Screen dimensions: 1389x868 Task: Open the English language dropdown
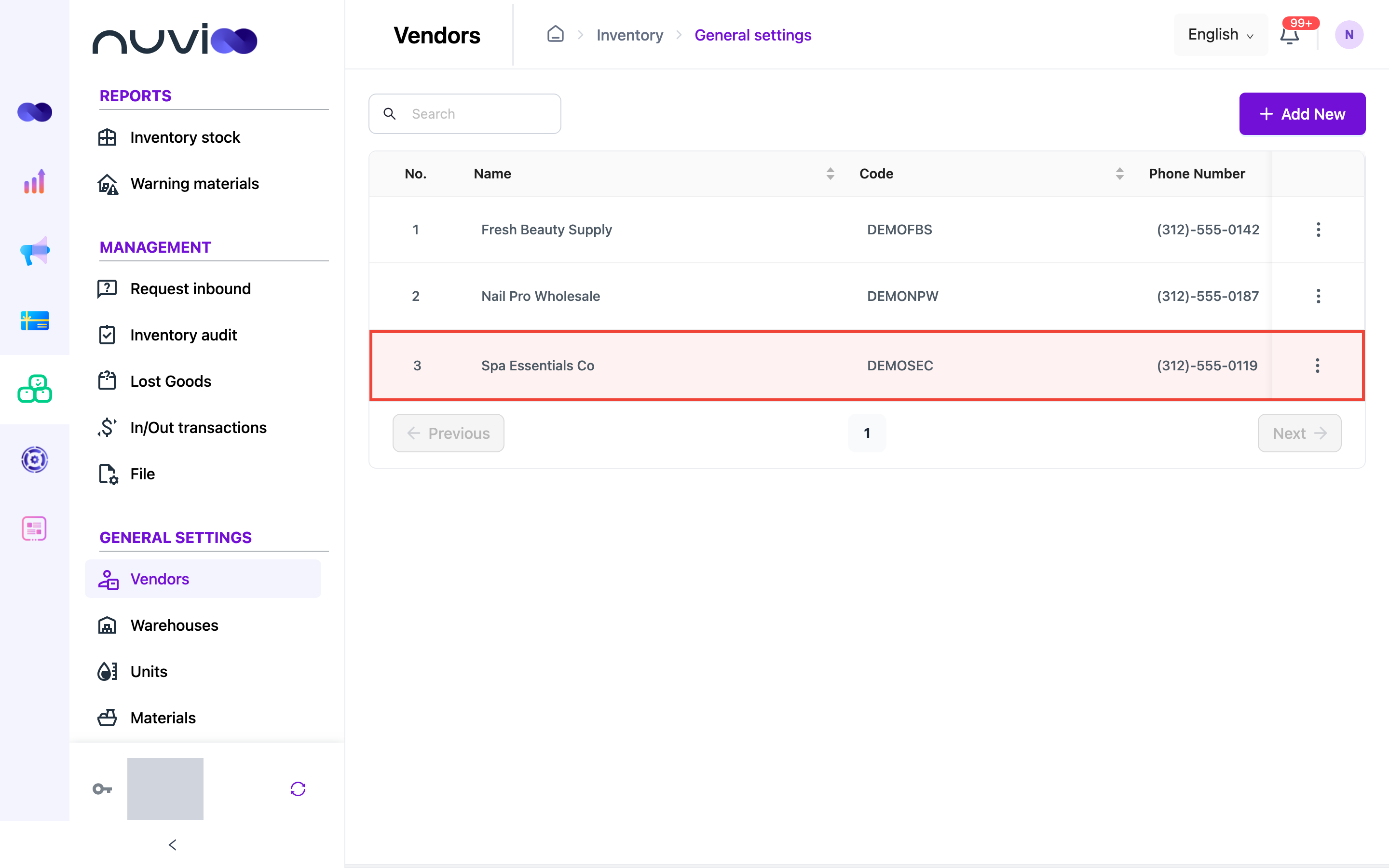pyautogui.click(x=1220, y=35)
